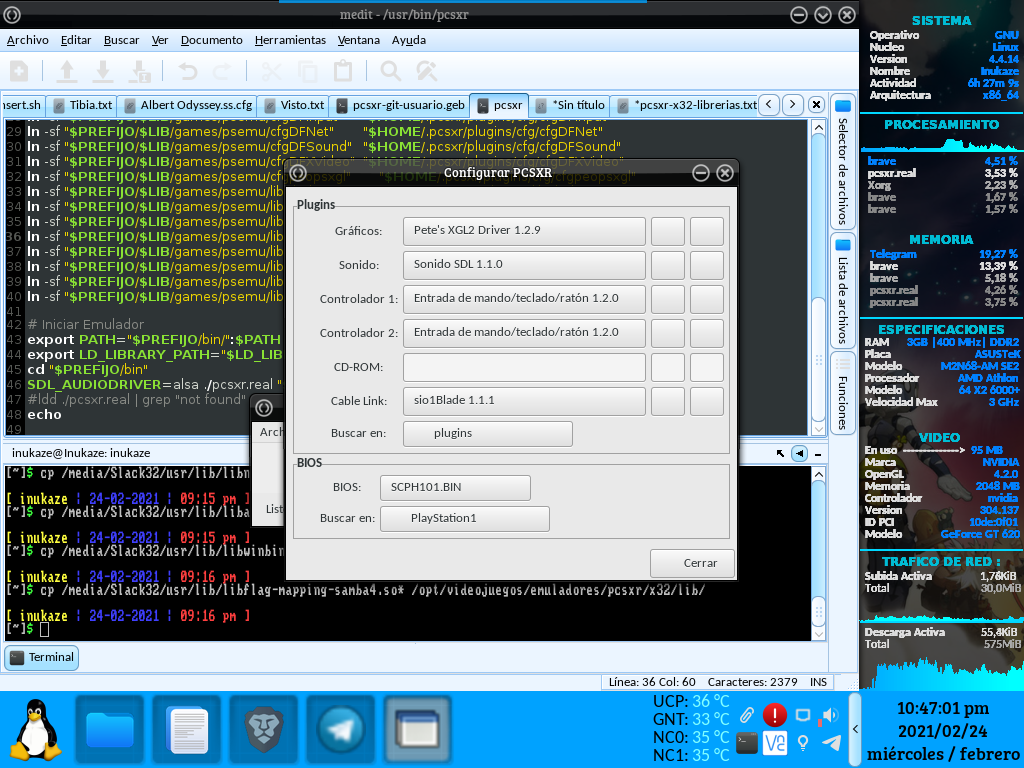Open the empty CD-ROM plugin dropdown
The width and height of the screenshot is (1024, 768).
pyautogui.click(x=524, y=366)
